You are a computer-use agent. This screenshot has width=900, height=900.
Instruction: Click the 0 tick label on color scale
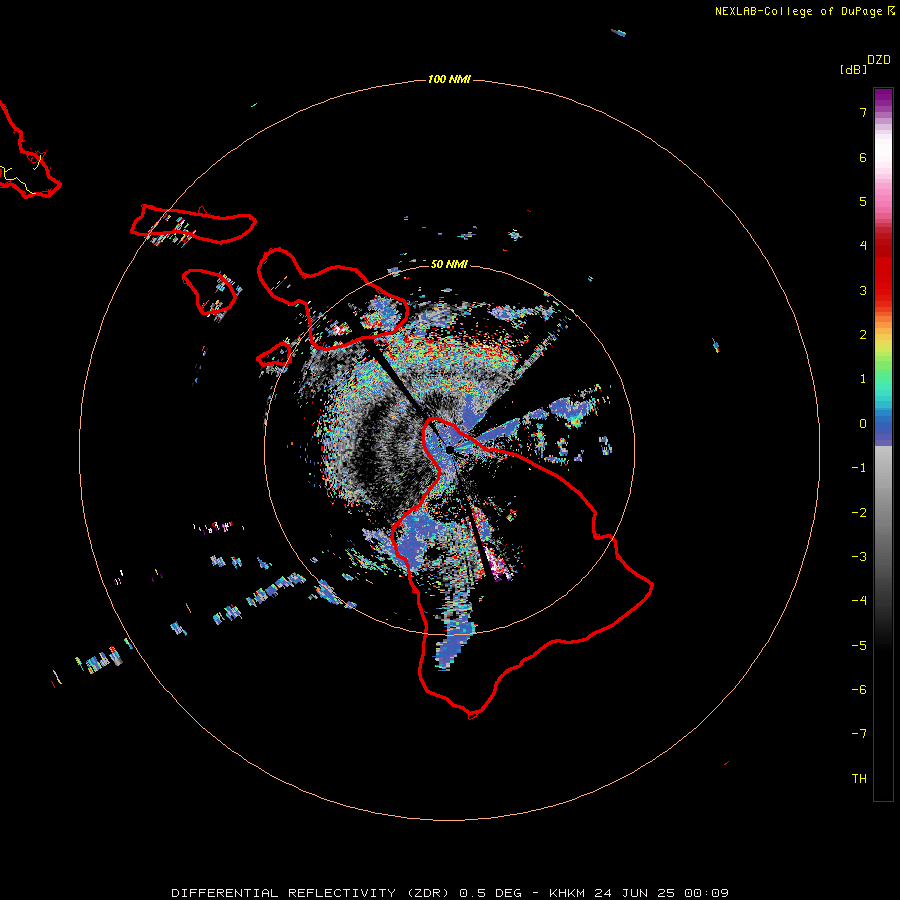tap(863, 424)
